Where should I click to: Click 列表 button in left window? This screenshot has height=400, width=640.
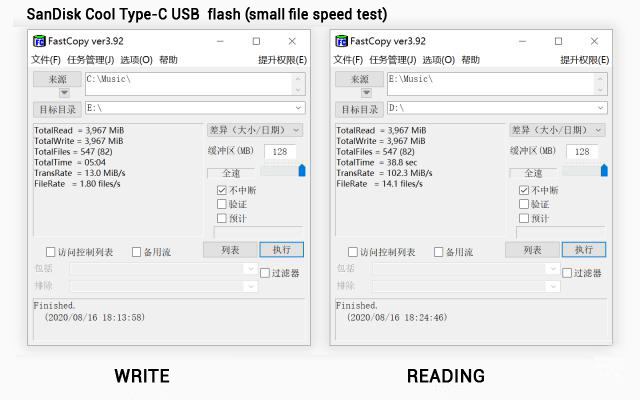tap(230, 250)
